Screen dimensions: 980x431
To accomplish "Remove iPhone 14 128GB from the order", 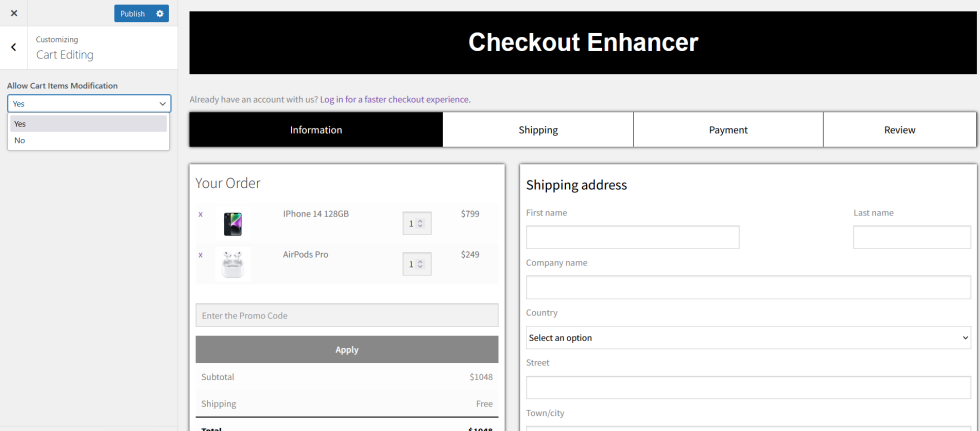I will point(200,214).
